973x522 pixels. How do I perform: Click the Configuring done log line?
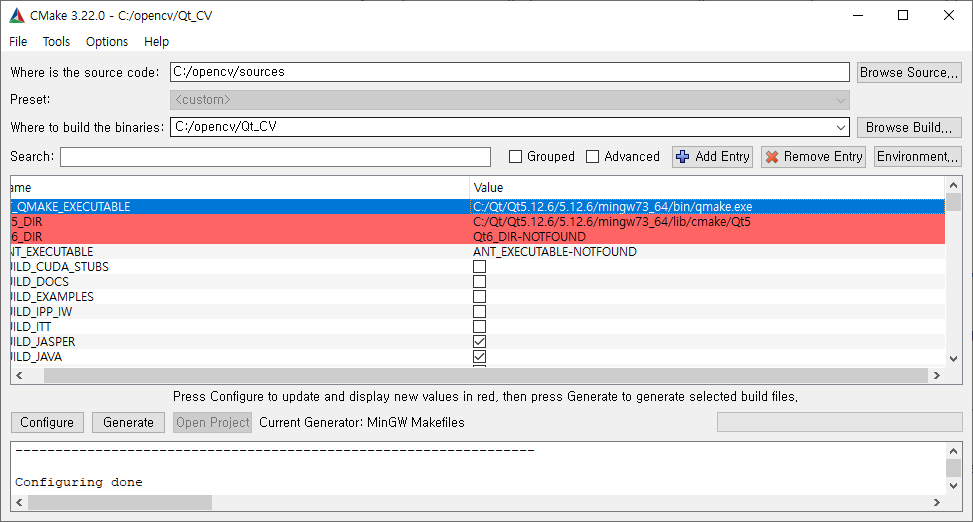79,482
